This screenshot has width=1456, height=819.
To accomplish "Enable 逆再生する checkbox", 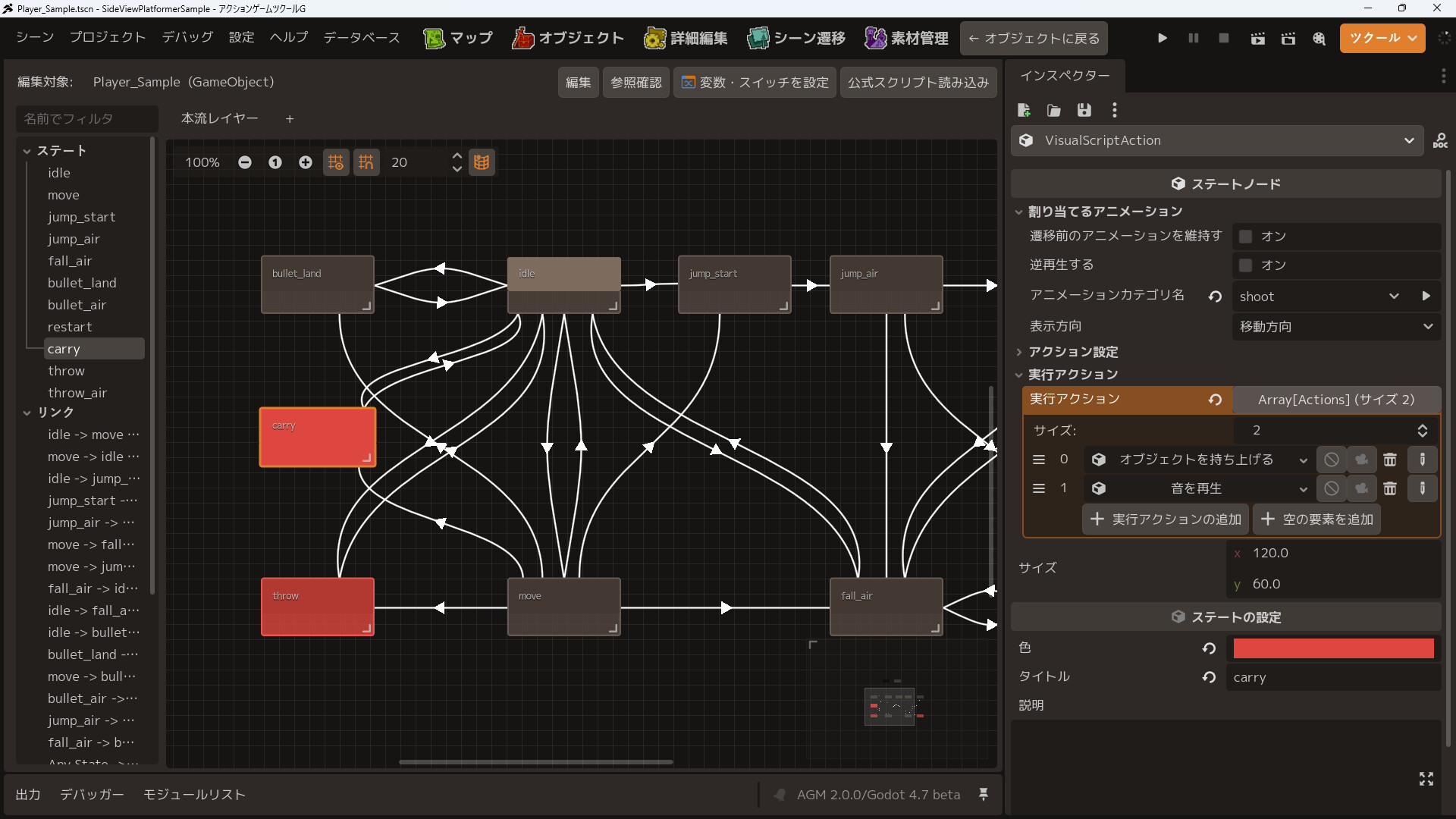I will point(1245,265).
